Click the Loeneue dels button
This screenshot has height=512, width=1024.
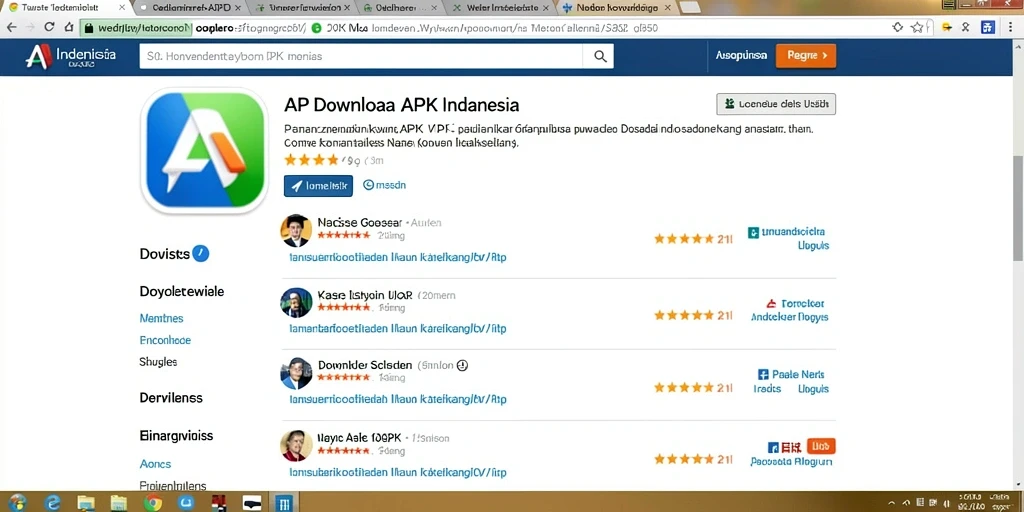coord(776,104)
